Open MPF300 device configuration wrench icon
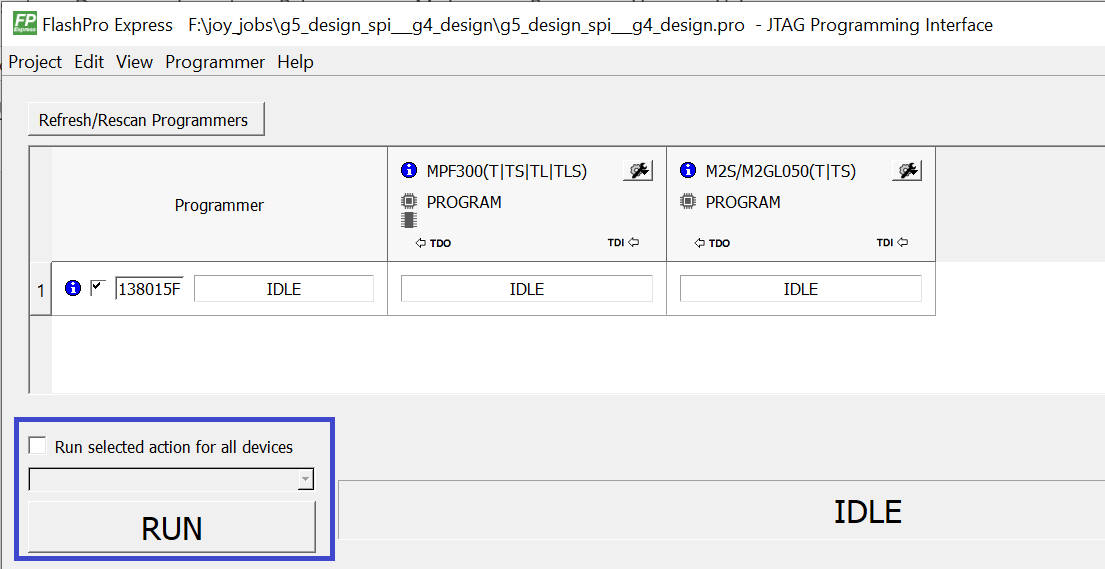1105x569 pixels. click(637, 171)
